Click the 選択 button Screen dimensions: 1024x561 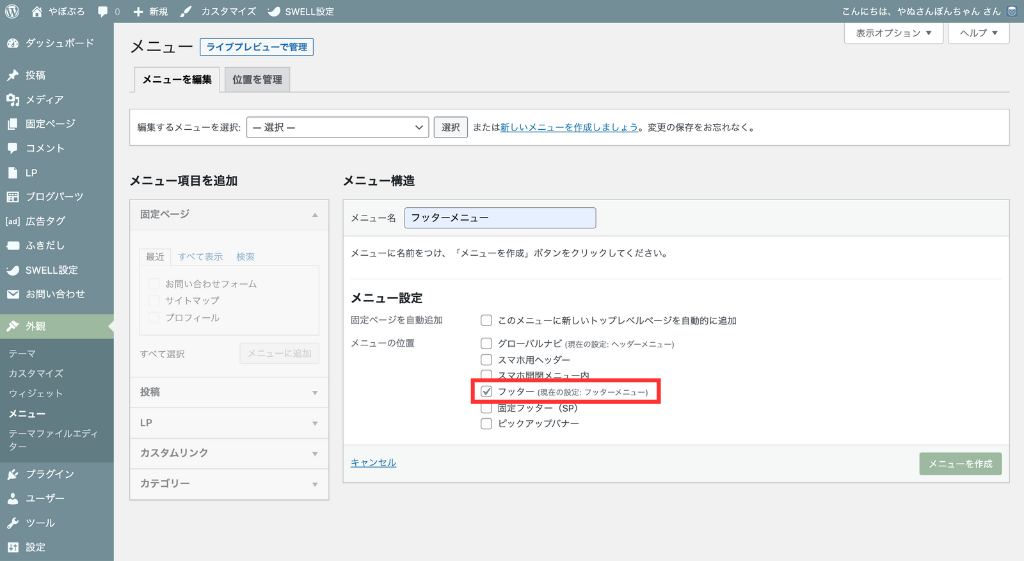coord(451,127)
